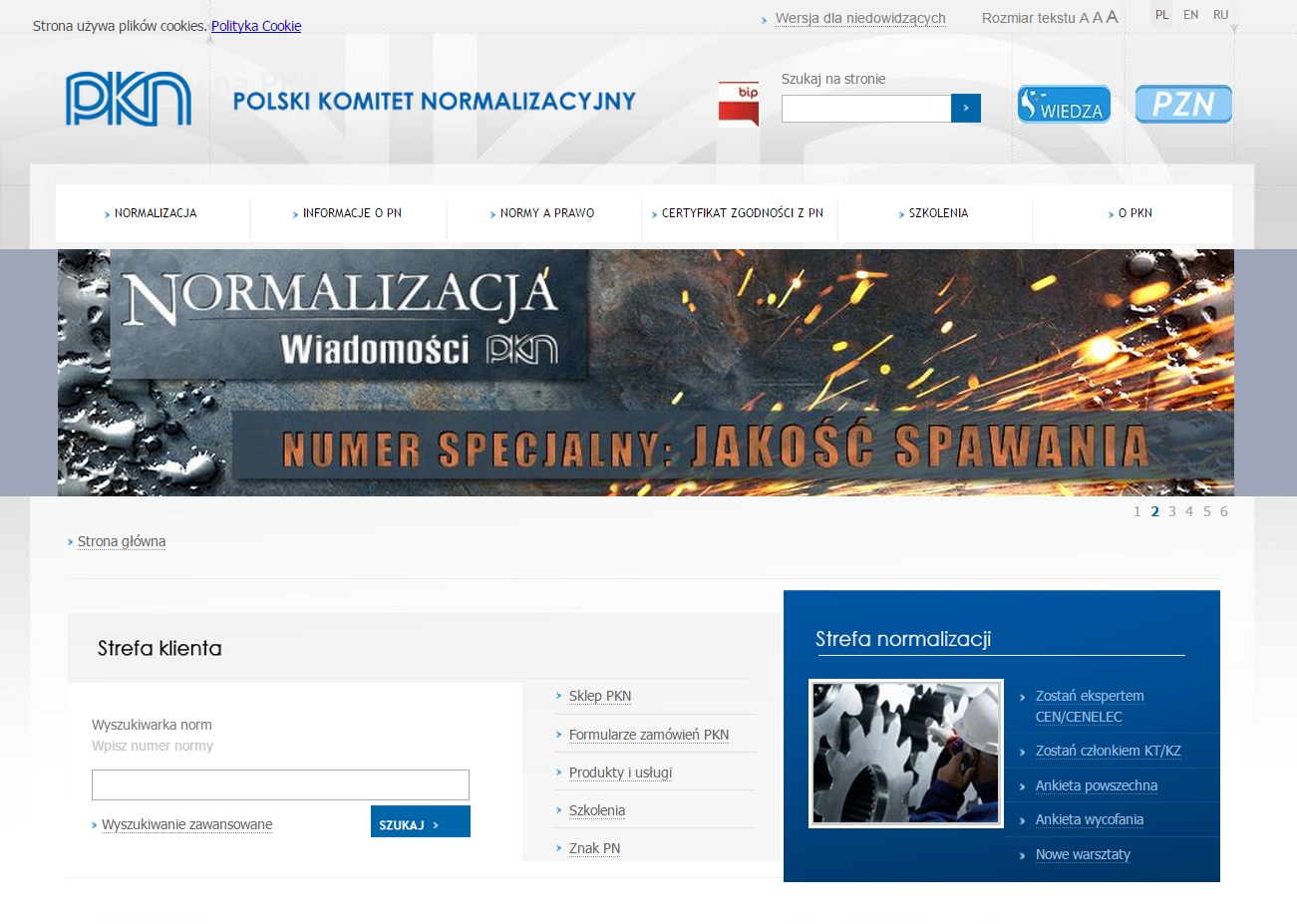This screenshot has height=924, width=1297.
Task: Go to banner slide 2
Action: pyautogui.click(x=1155, y=511)
